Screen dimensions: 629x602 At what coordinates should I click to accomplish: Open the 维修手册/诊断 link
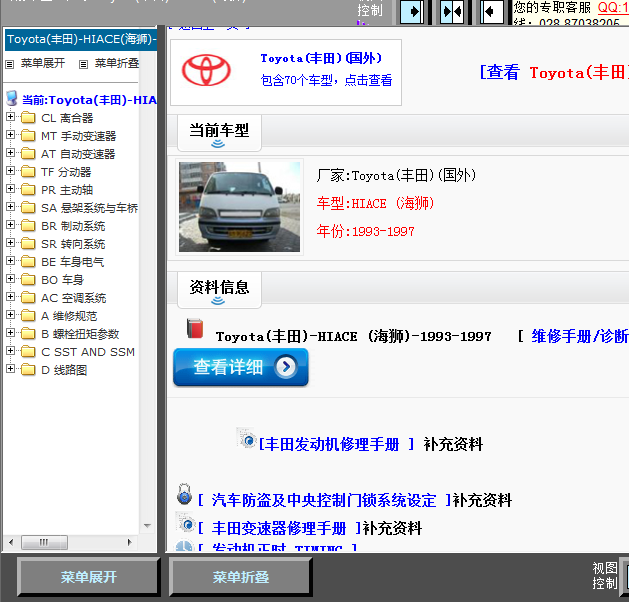coord(580,336)
